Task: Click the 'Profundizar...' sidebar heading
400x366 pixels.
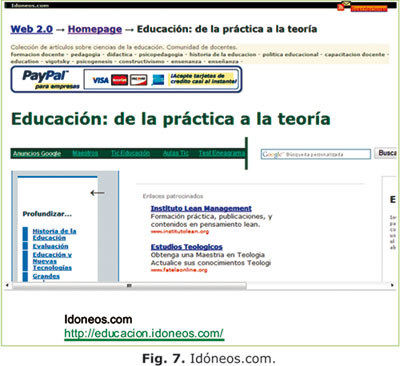Action: coord(47,214)
